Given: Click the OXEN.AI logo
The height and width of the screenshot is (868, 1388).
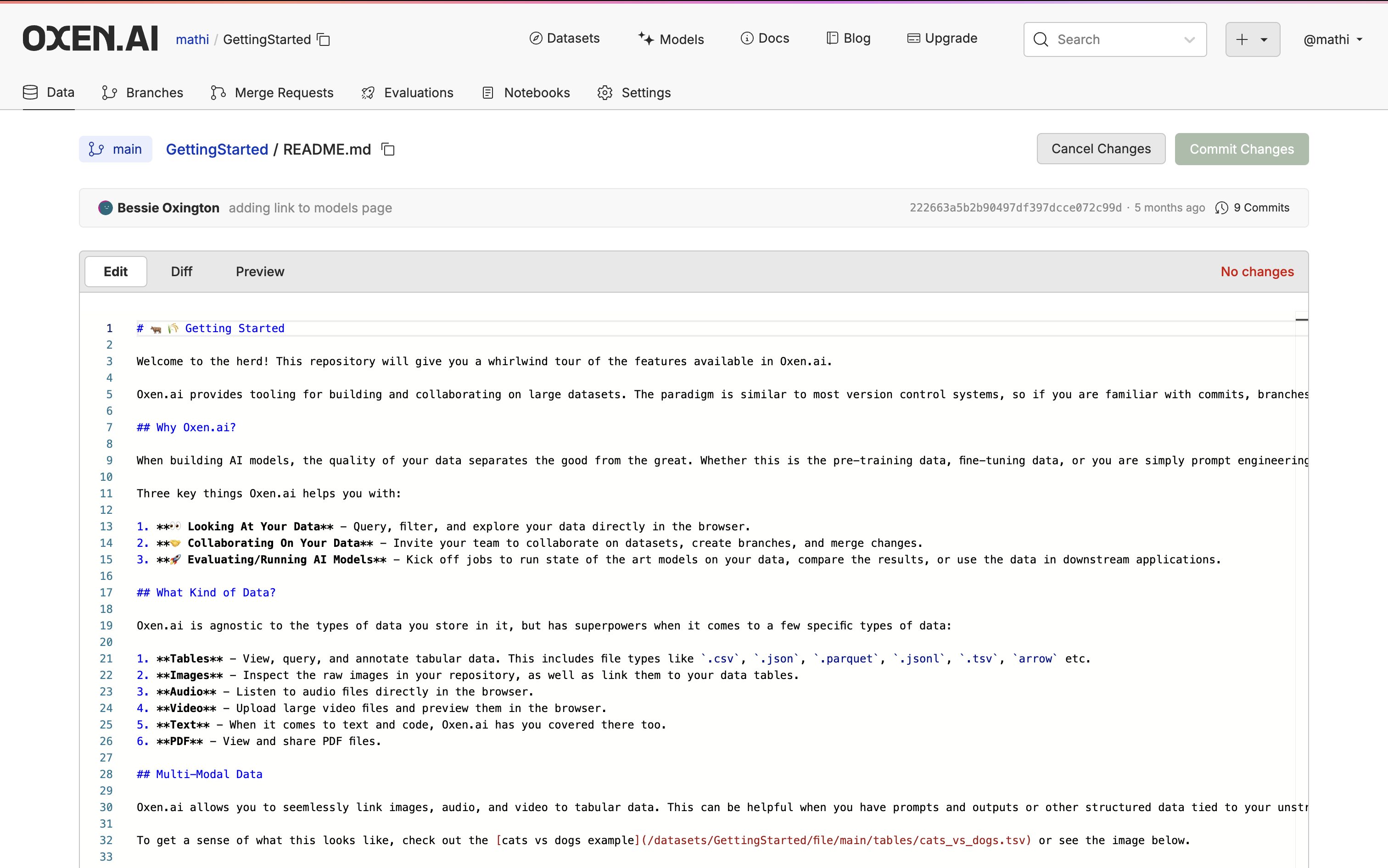Looking at the screenshot, I should (90, 39).
